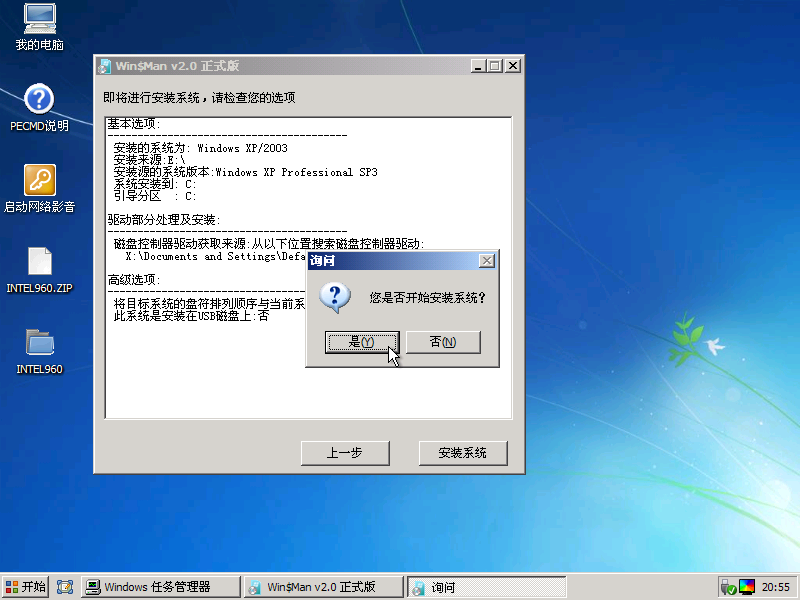Screen dimensions: 800x600
Task: Click 是(Y) to start the installation
Action: pyautogui.click(x=362, y=342)
